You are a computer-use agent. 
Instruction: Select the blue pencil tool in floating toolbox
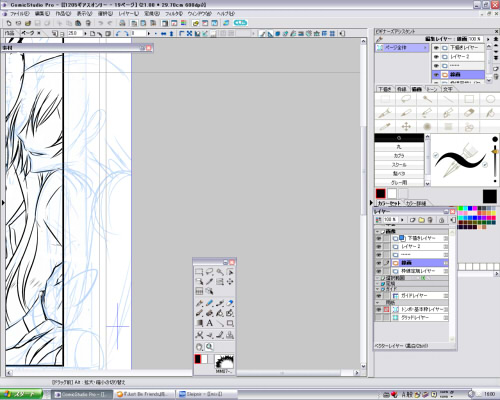click(209, 303)
